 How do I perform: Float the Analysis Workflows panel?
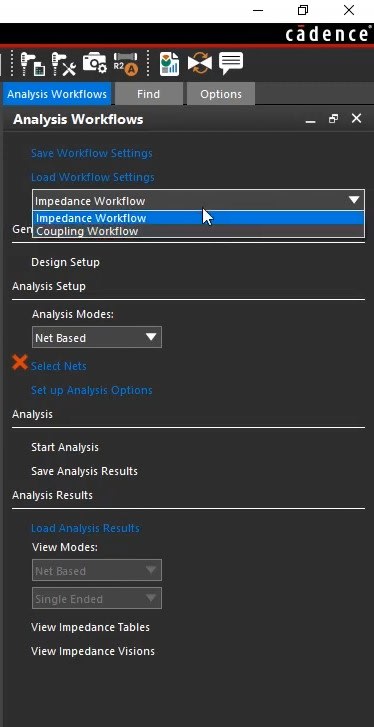coord(333,119)
